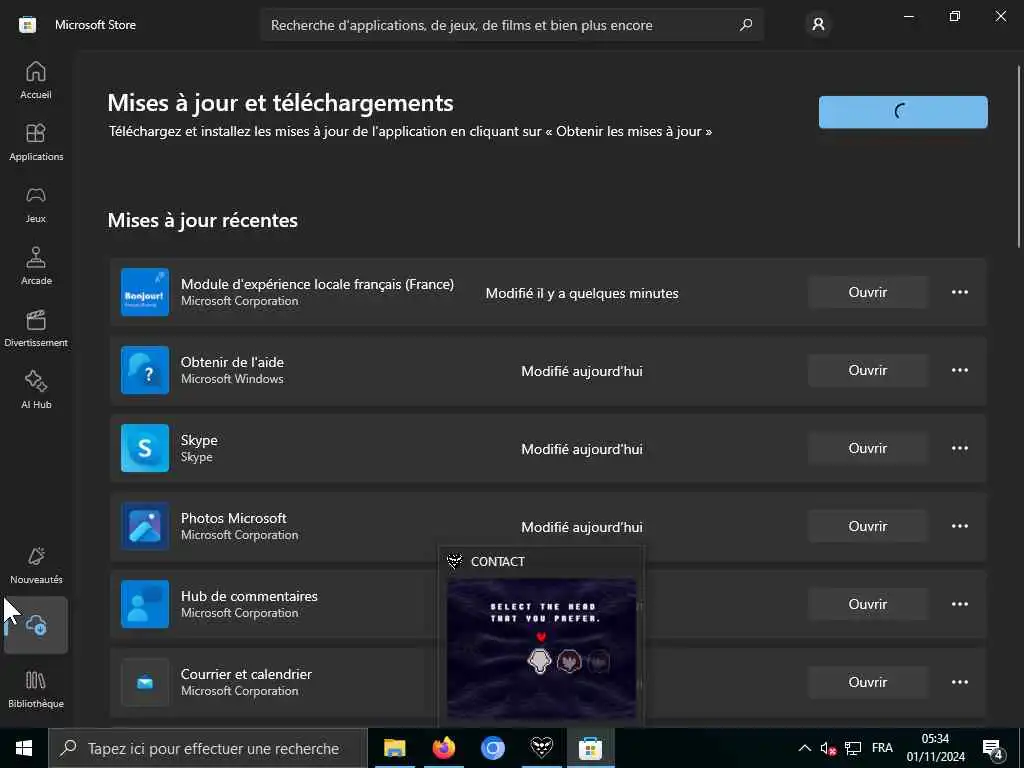Viewport: 1024px width, 768px height.
Task: Click the muted volume tray icon
Action: [828, 748]
